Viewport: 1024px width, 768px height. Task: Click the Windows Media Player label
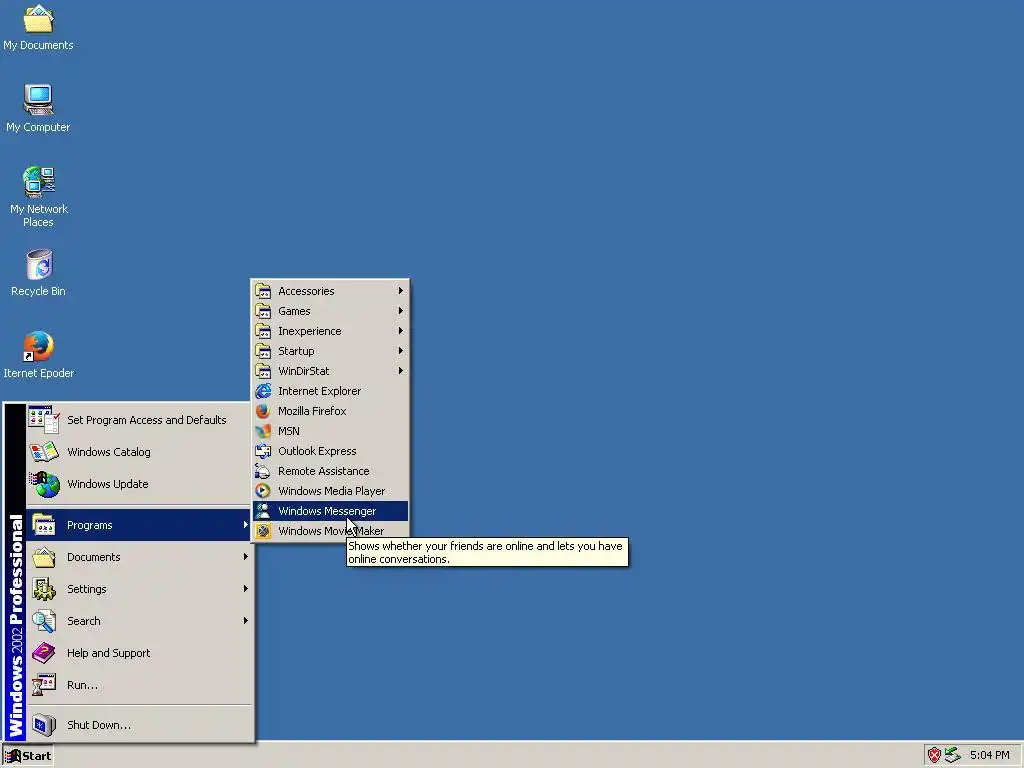332,491
